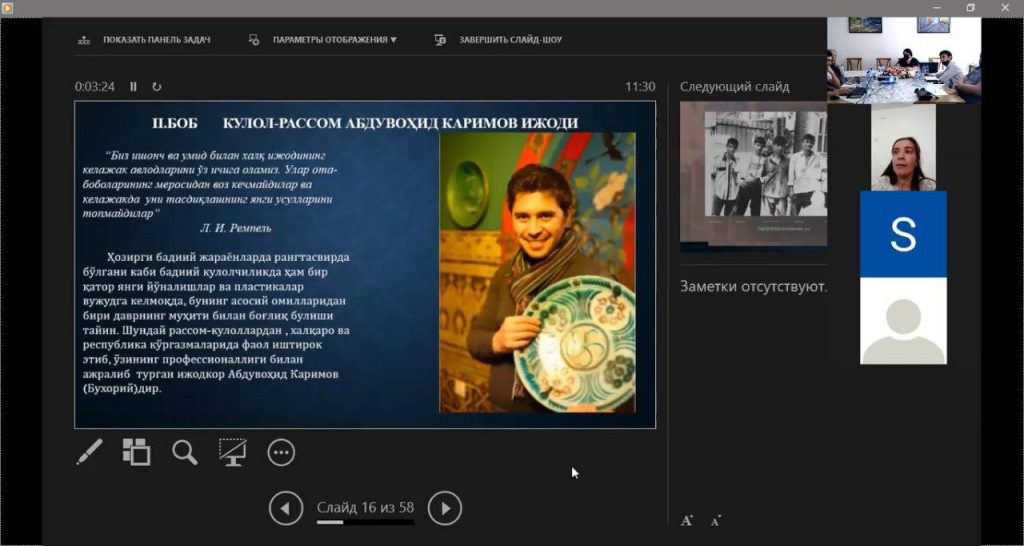Viewport: 1024px width, 546px height.
Task: Expand 'Параметры отображения' dropdown
Action: pyautogui.click(x=334, y=40)
